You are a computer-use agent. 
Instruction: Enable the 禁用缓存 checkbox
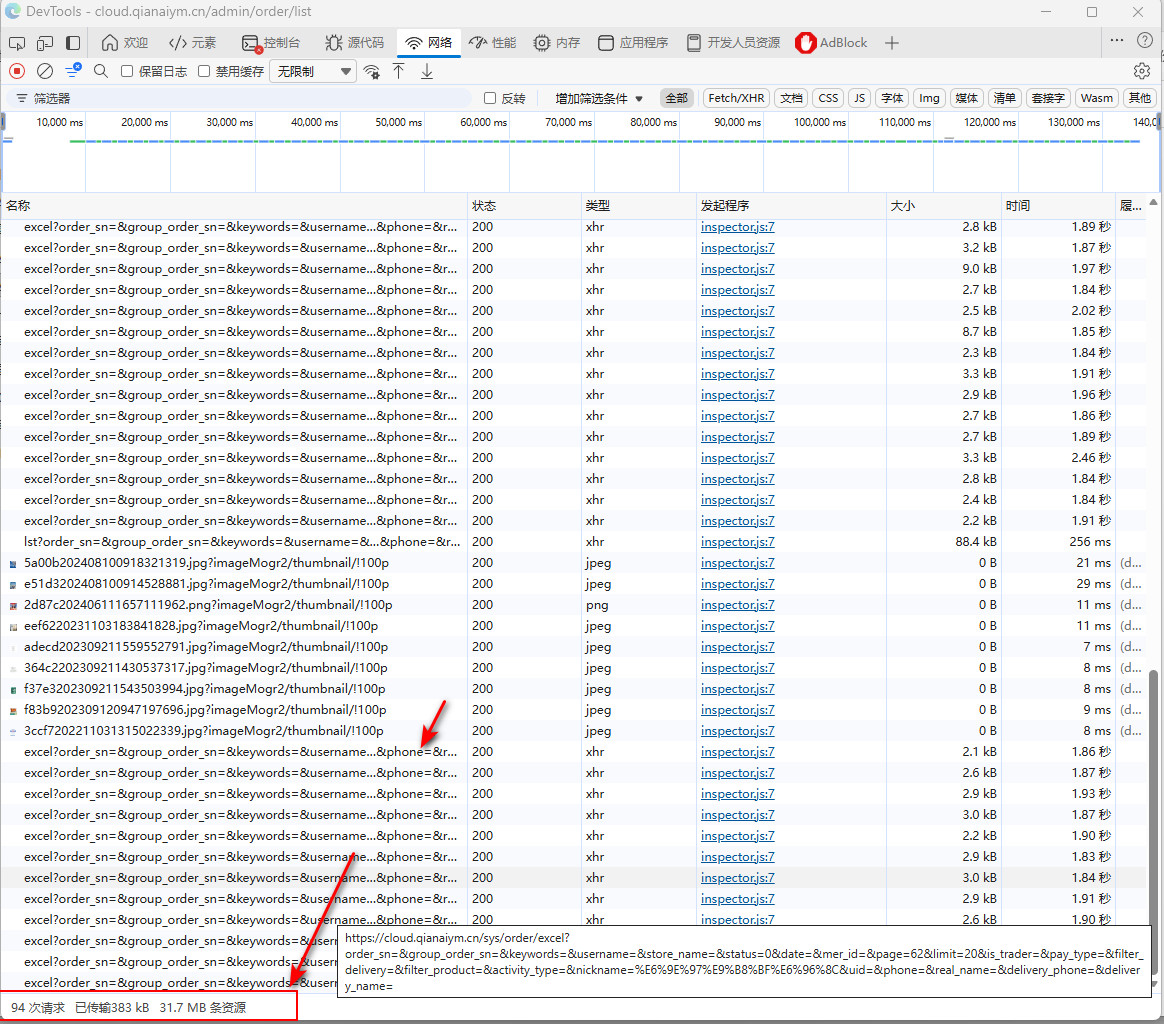click(x=204, y=71)
